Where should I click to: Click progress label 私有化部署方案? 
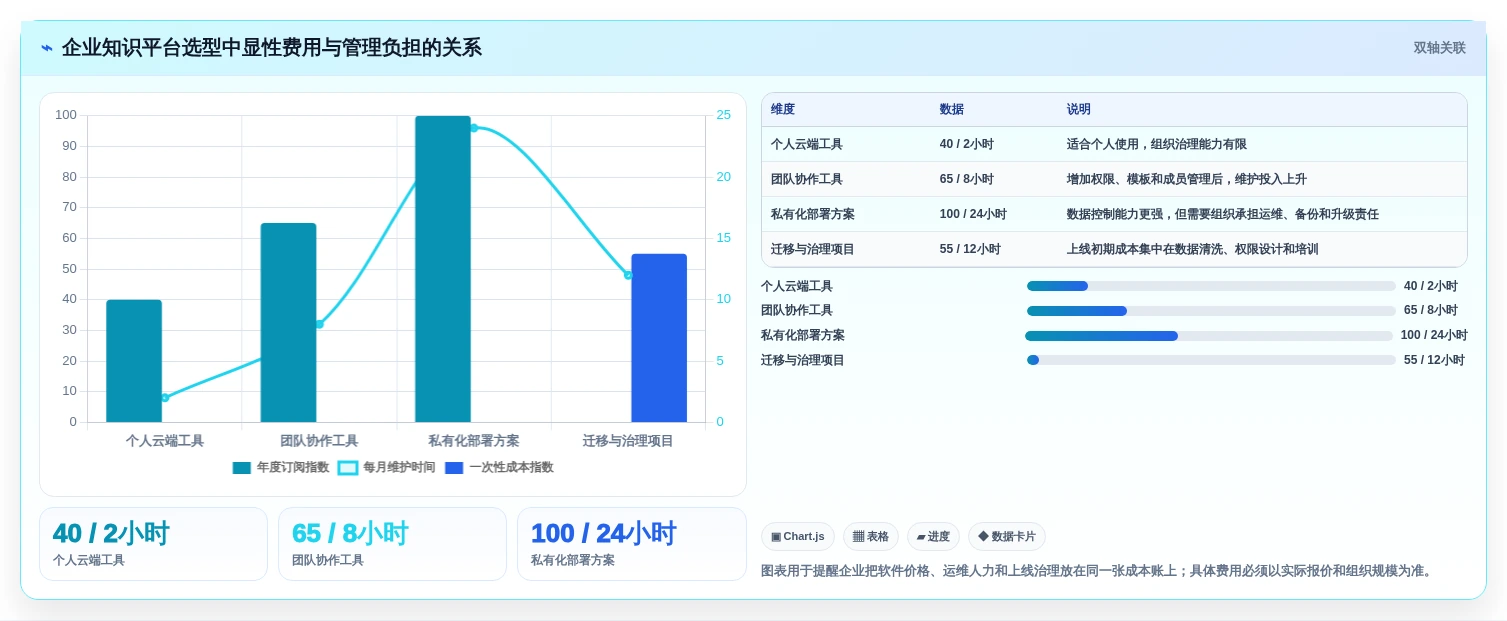pos(803,336)
